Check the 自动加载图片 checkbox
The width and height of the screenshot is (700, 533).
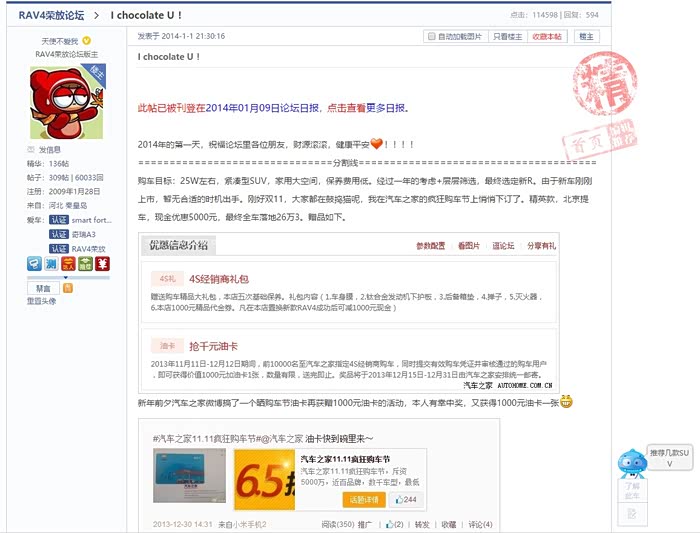click(431, 36)
